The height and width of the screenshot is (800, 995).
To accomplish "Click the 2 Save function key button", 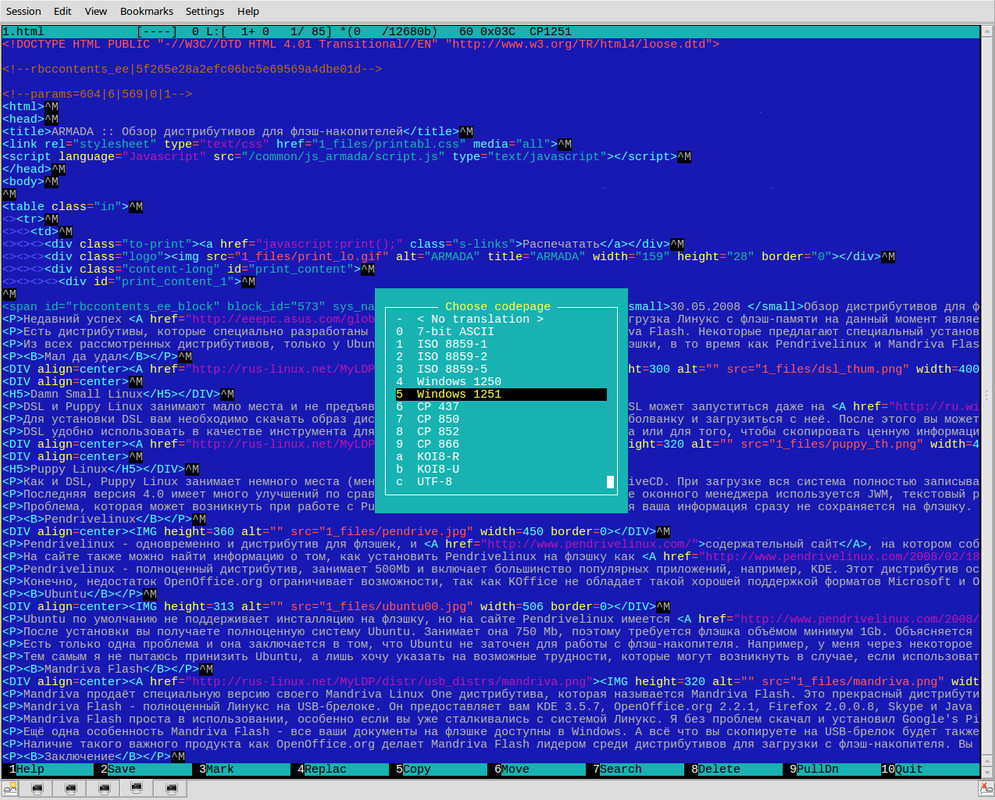I will (x=146, y=769).
